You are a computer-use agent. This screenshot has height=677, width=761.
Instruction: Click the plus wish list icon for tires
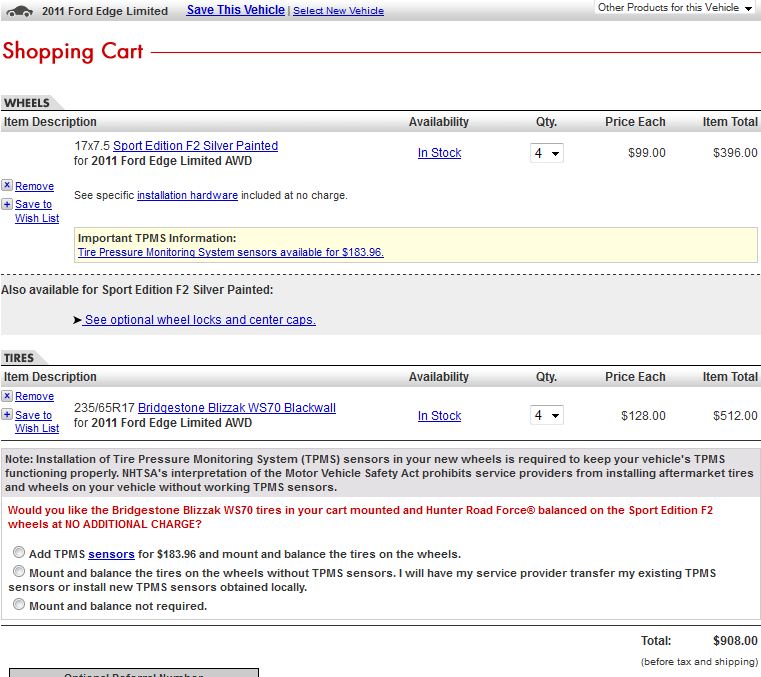tap(7, 414)
